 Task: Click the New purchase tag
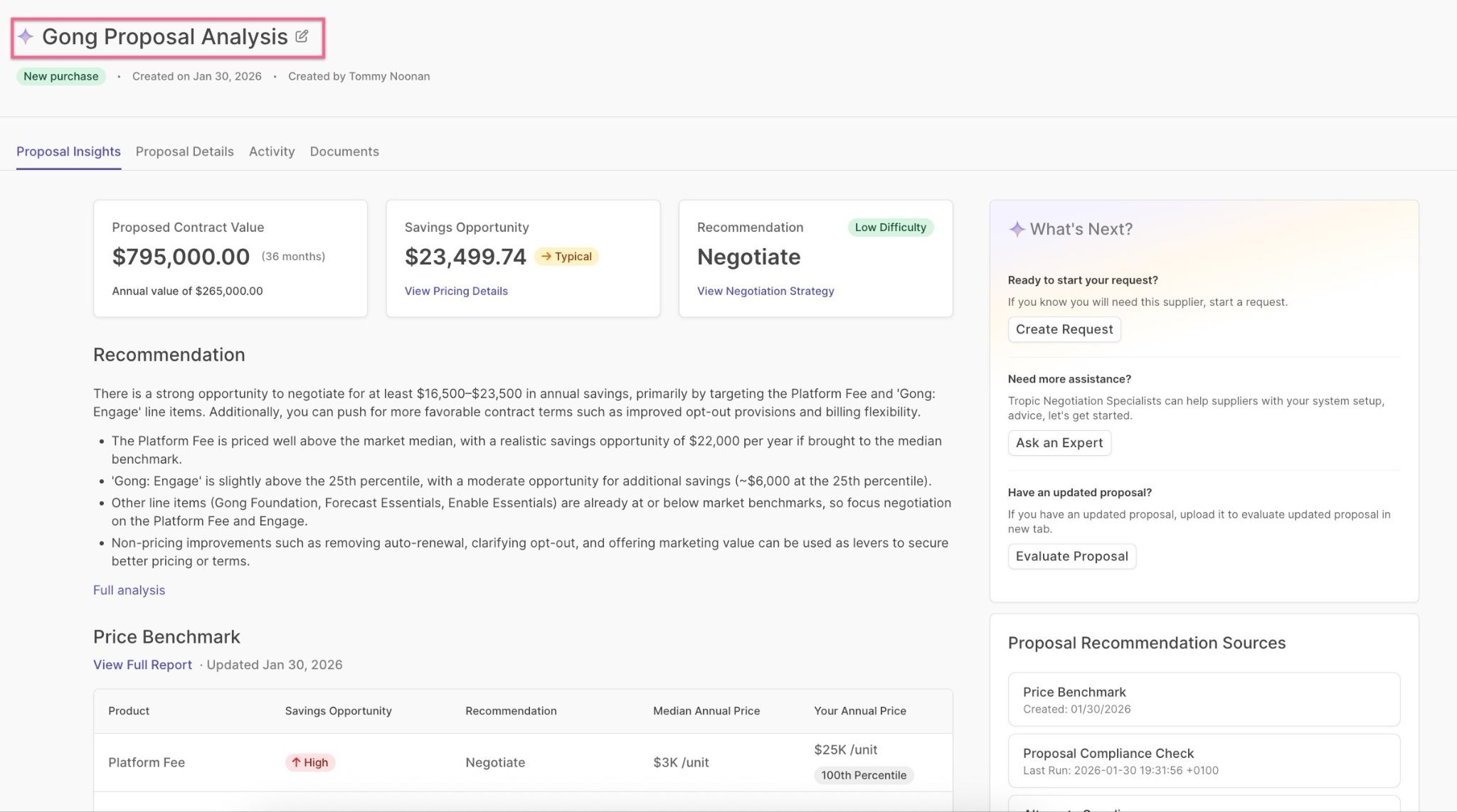point(61,76)
